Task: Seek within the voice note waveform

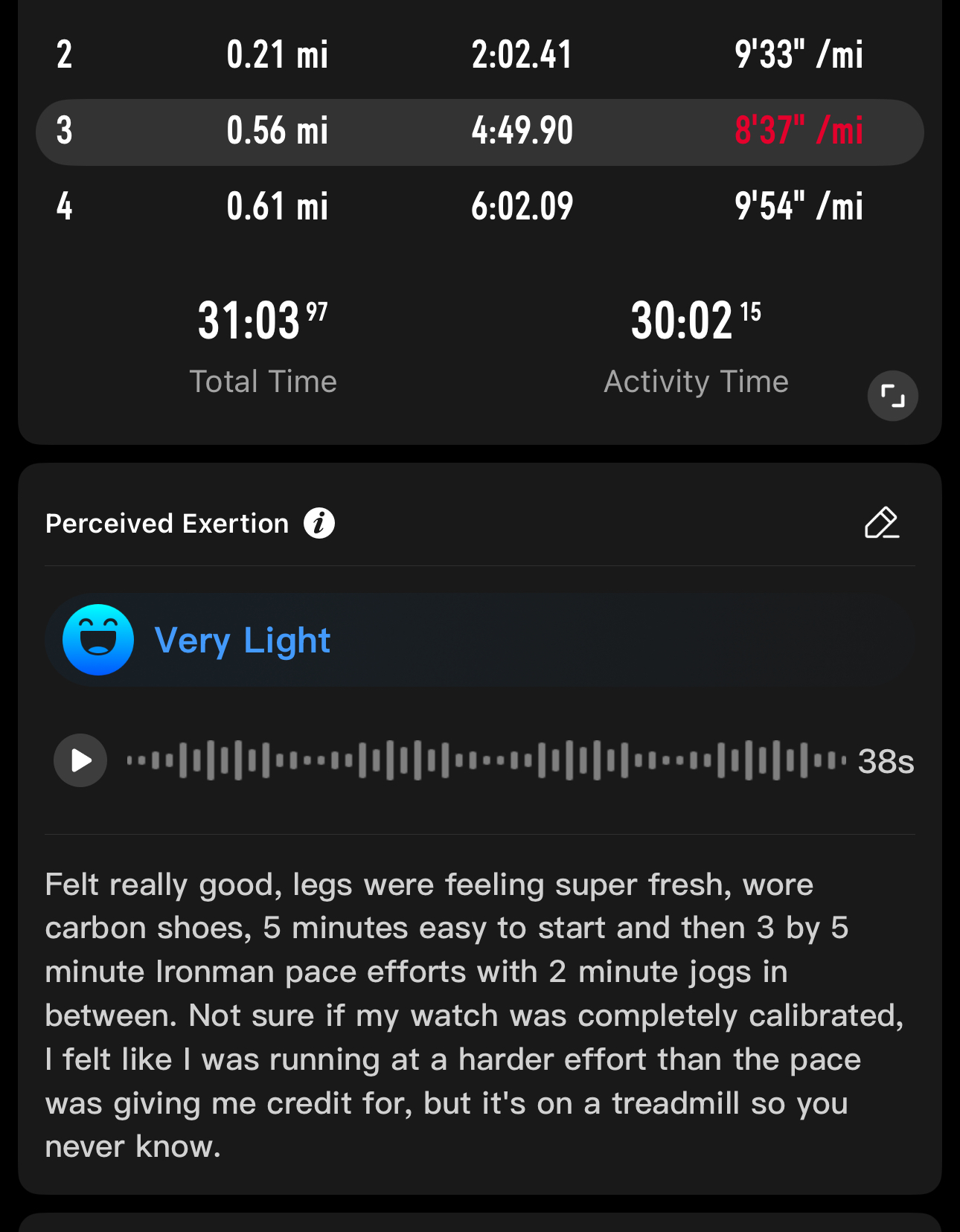Action: click(x=487, y=760)
